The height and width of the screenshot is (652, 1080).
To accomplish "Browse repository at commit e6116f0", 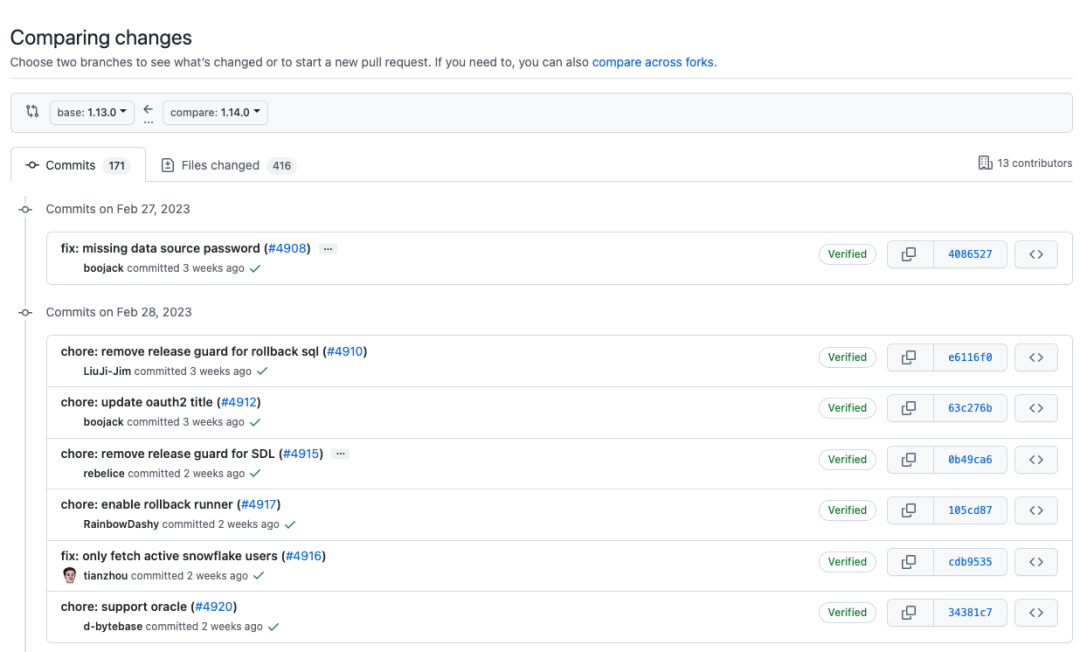I will (1036, 357).
